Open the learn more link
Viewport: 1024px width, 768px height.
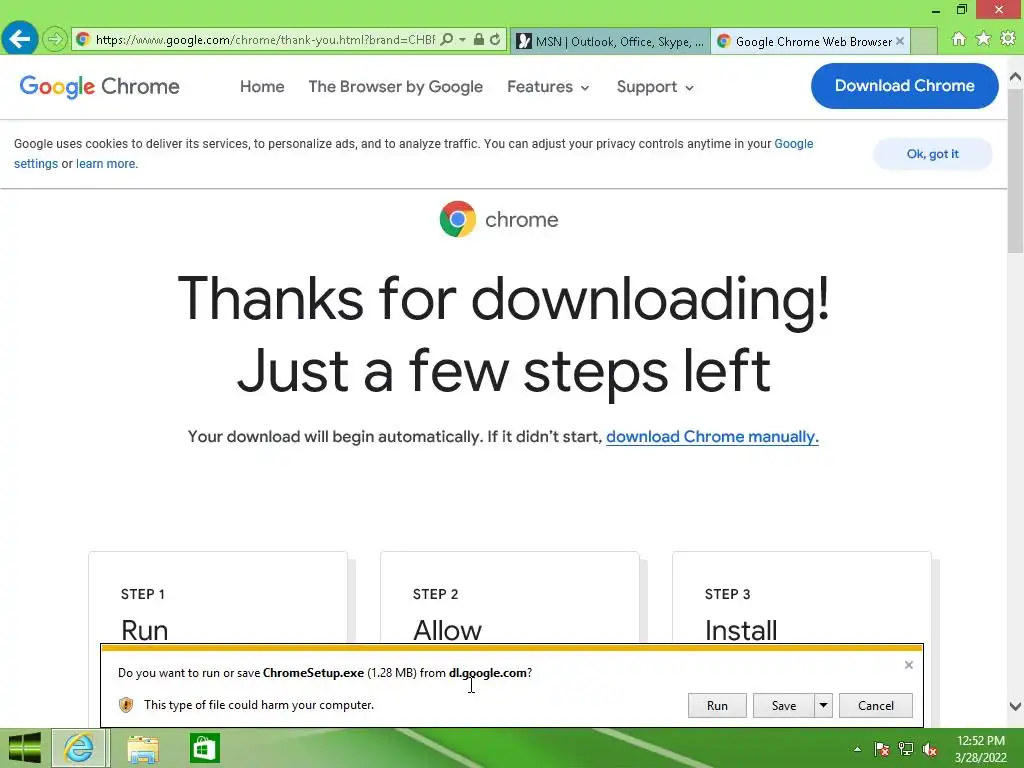click(106, 163)
